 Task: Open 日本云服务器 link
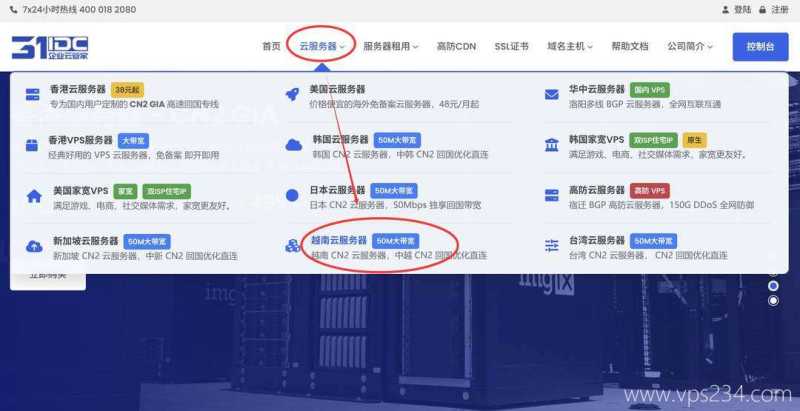pyautogui.click(x=337, y=190)
